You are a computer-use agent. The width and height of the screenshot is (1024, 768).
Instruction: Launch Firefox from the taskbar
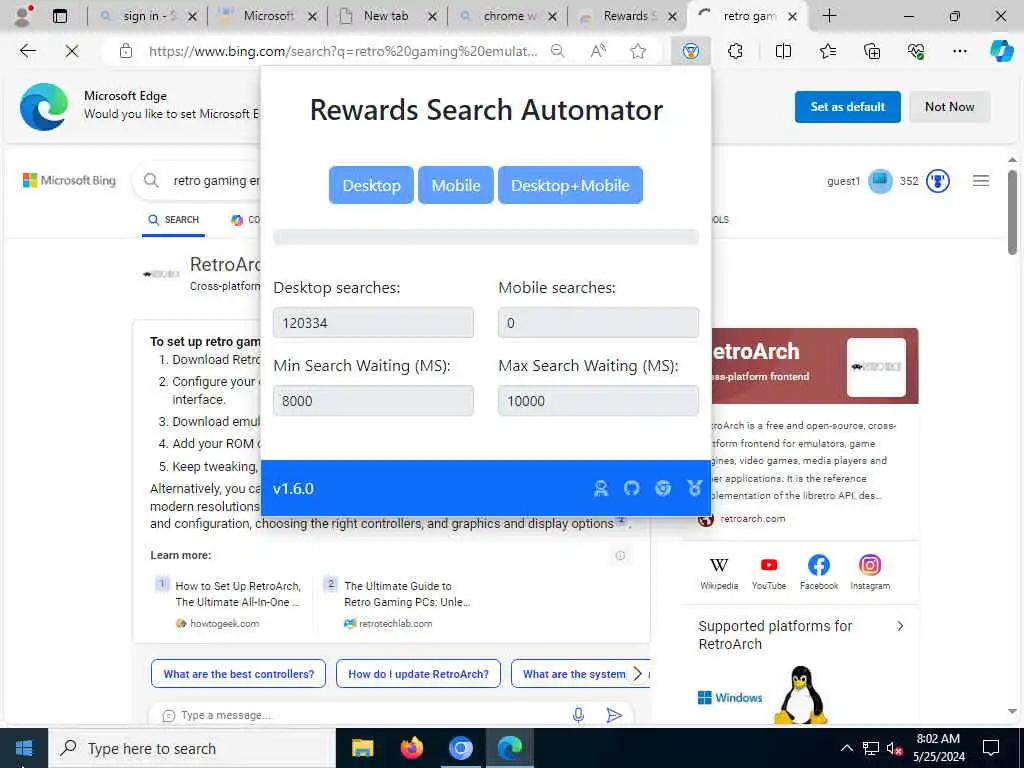pos(411,748)
